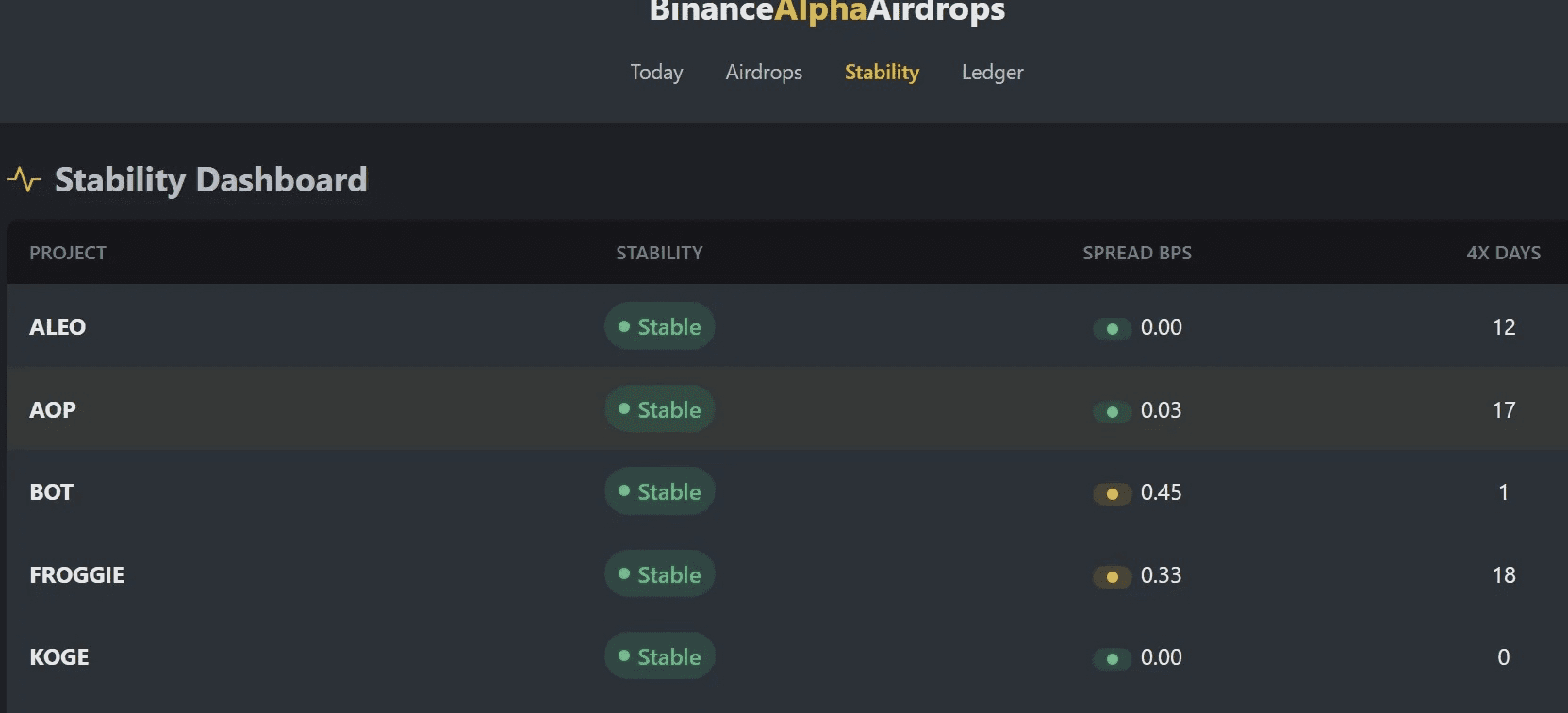The image size is (1568, 713).
Task: Click FROGGIE's yellow spread indicator dot
Action: click(1113, 576)
